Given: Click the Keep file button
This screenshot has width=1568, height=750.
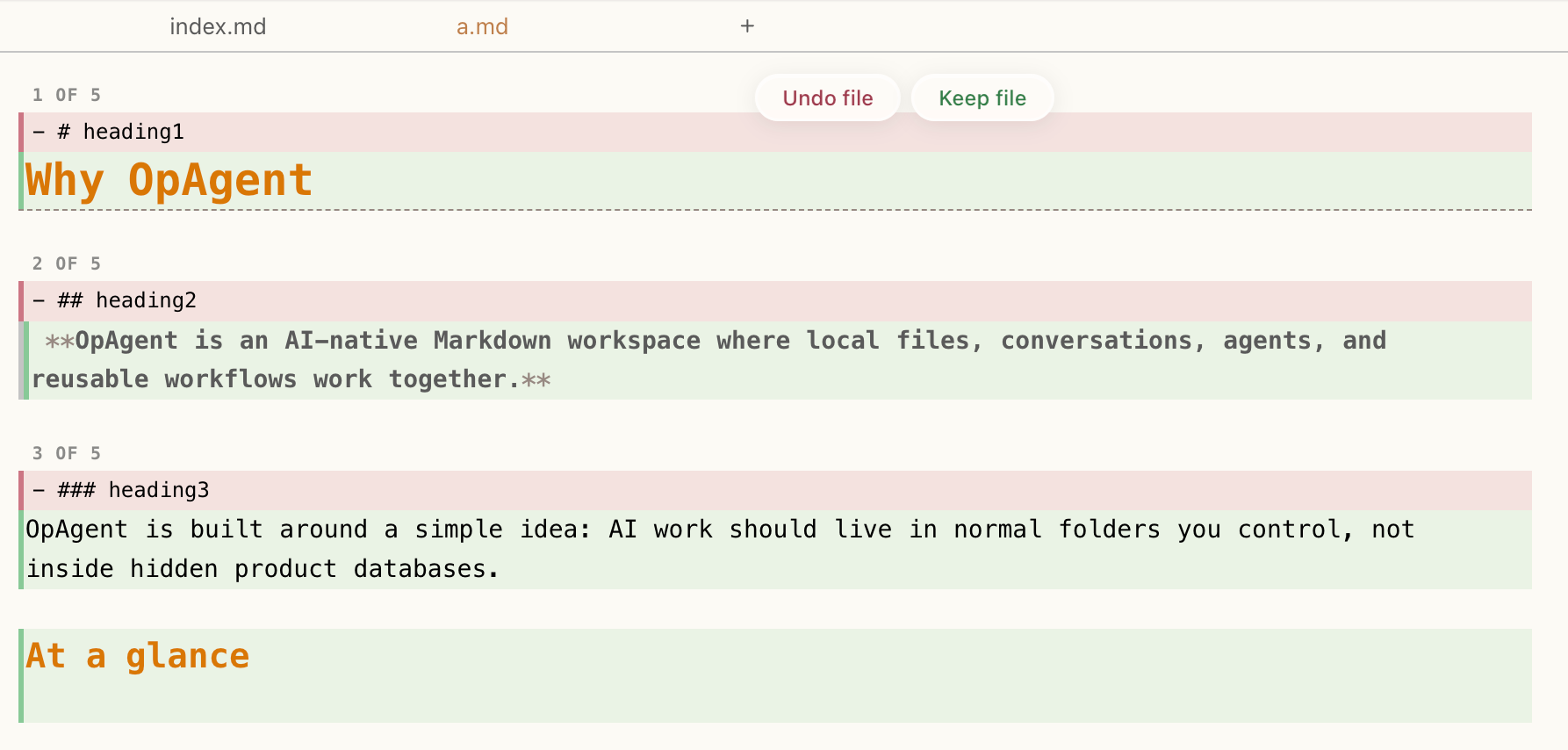Looking at the screenshot, I should (982, 97).
